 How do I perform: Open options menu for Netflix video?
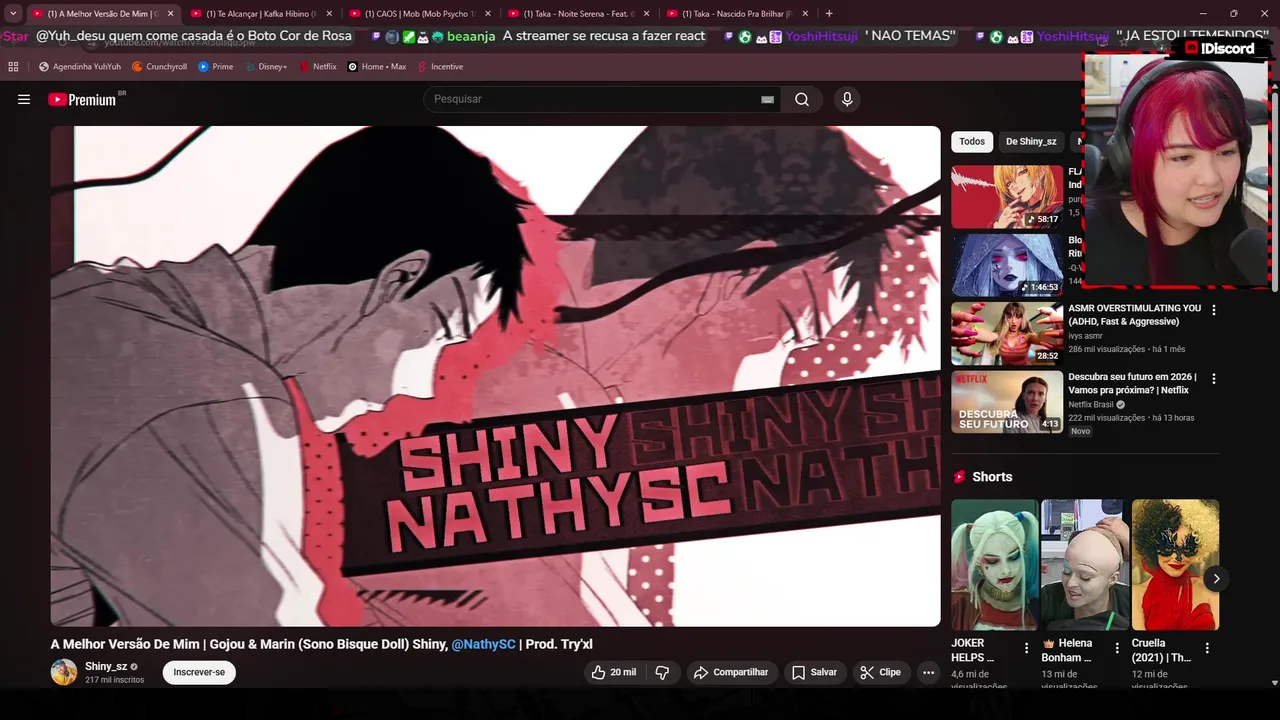1214,379
